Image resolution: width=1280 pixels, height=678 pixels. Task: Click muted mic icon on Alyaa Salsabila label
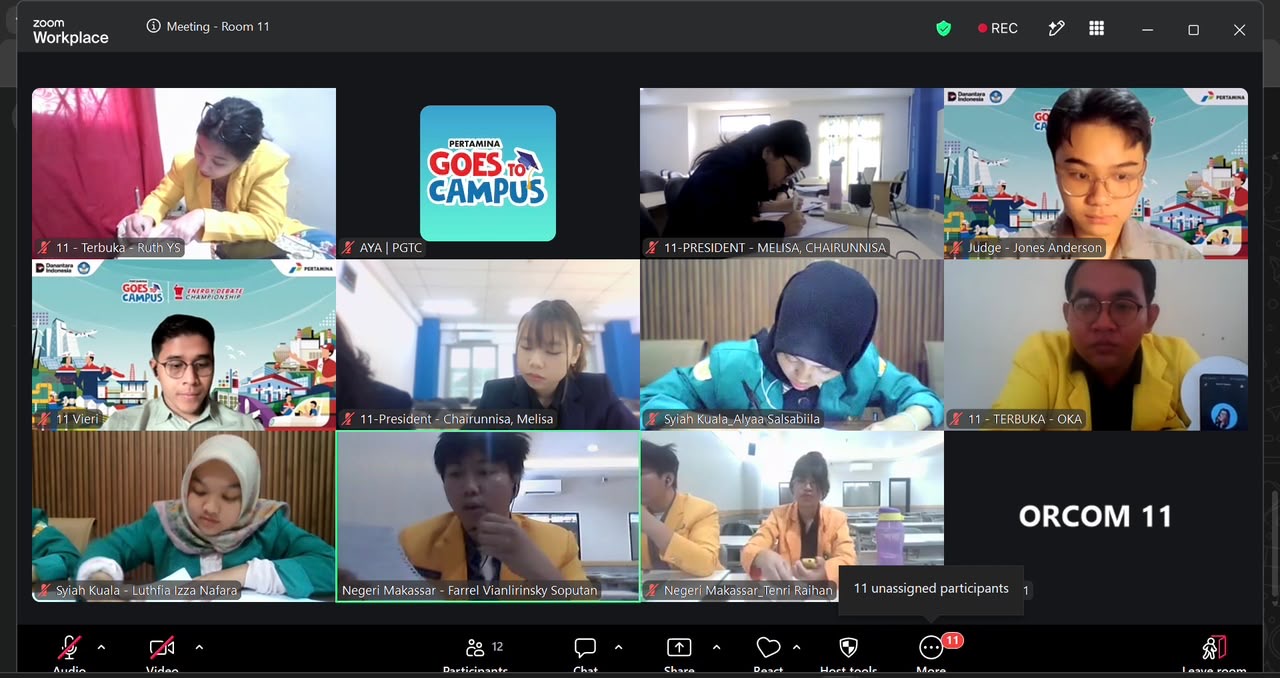652,419
